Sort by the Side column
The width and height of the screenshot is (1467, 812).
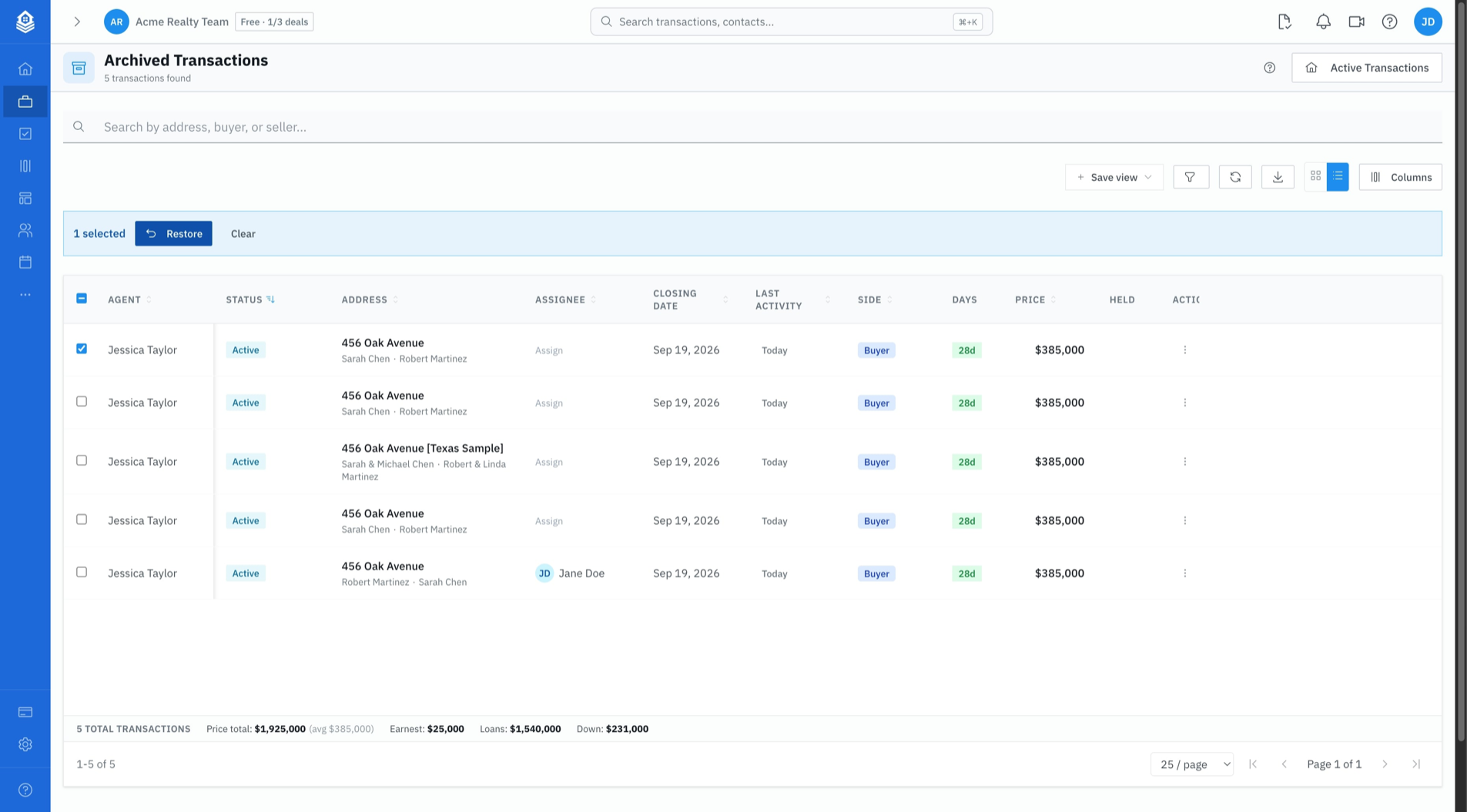click(x=875, y=299)
